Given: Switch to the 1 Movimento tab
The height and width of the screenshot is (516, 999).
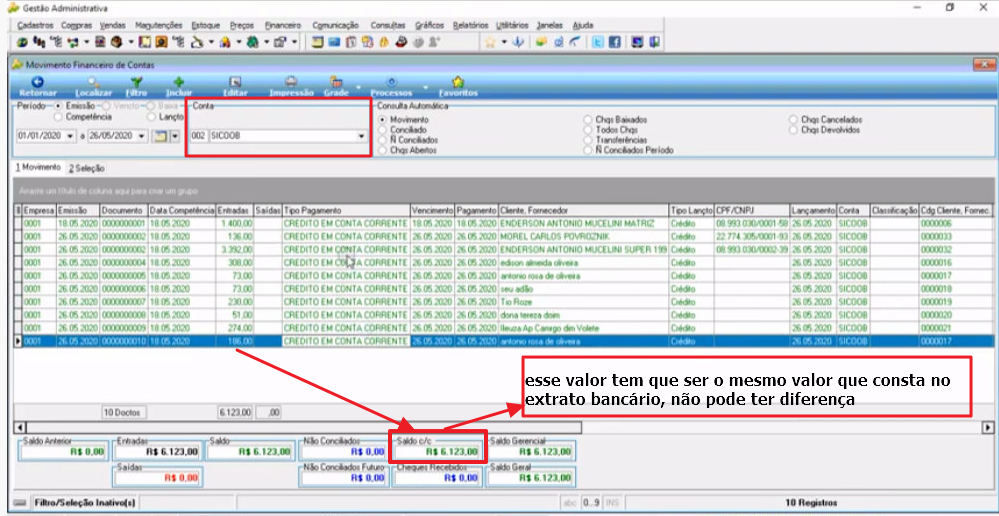Looking at the screenshot, I should click(x=38, y=167).
